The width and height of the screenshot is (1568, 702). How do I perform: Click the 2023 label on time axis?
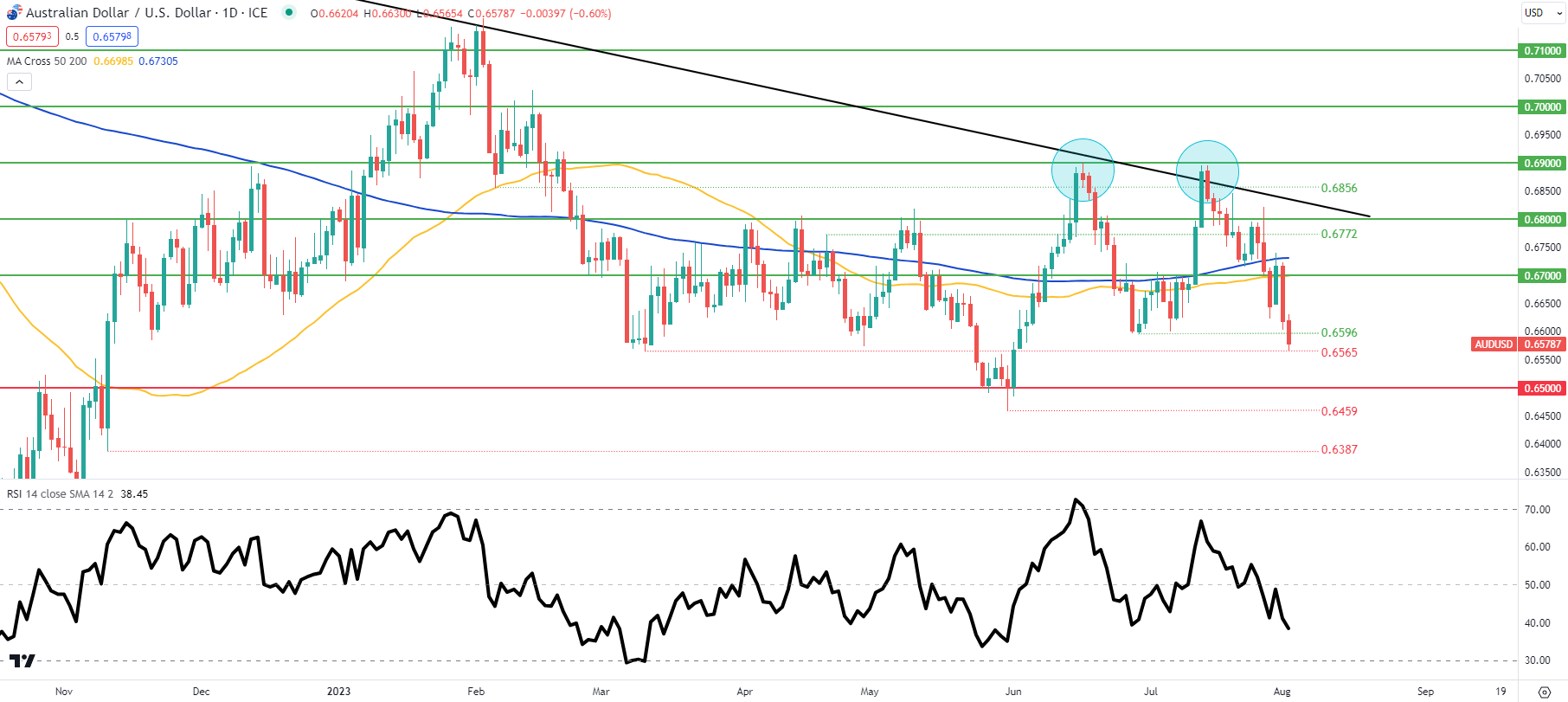click(338, 692)
